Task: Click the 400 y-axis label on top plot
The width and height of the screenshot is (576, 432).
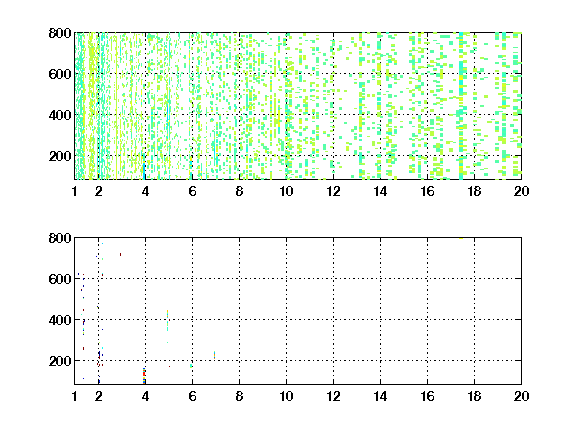Action: (60, 115)
